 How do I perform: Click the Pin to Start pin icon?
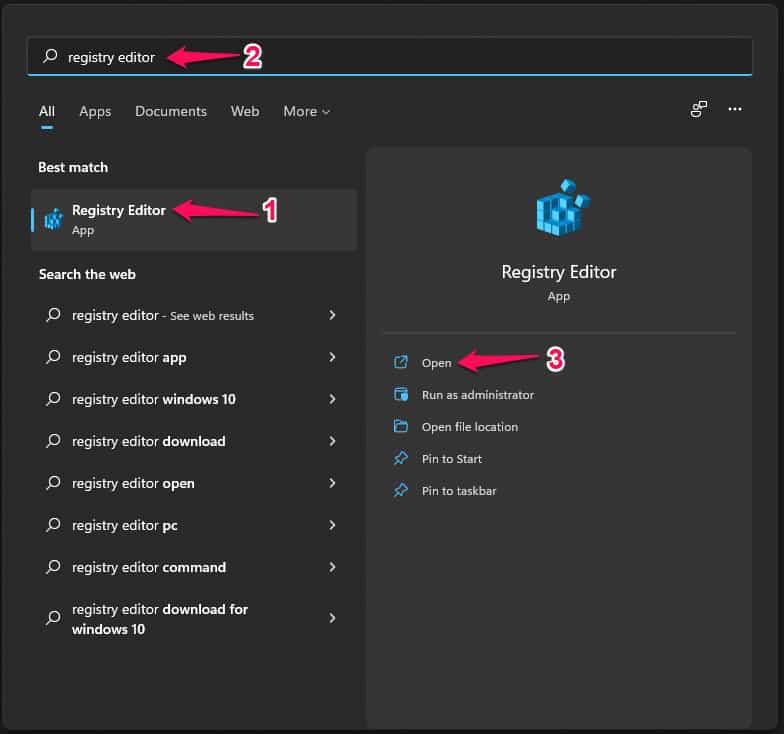pyautogui.click(x=400, y=458)
